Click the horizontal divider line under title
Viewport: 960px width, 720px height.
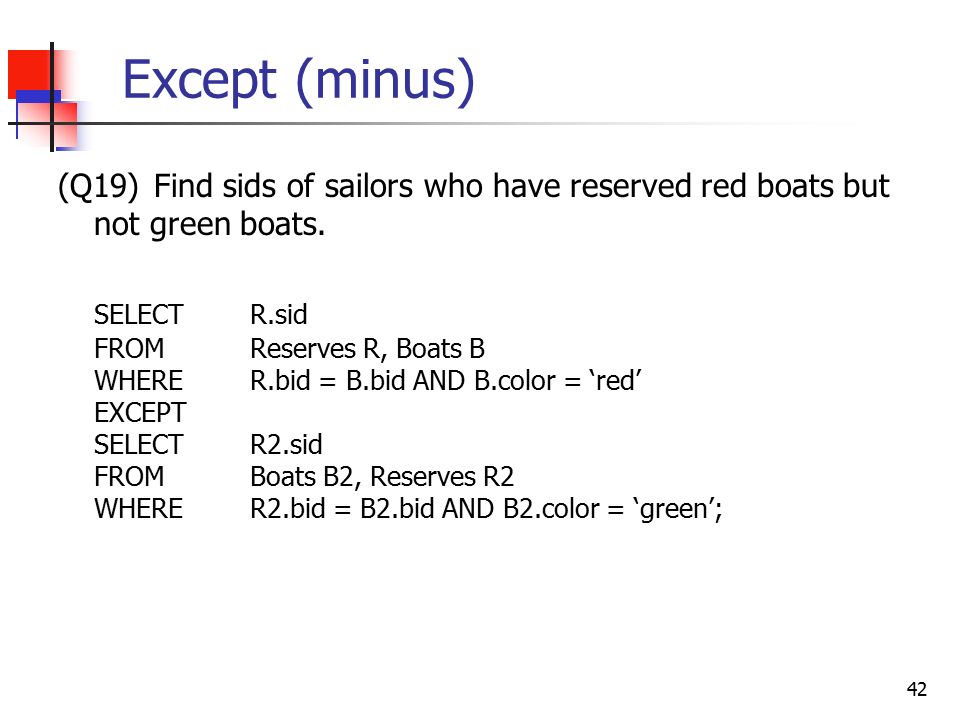tap(429, 124)
